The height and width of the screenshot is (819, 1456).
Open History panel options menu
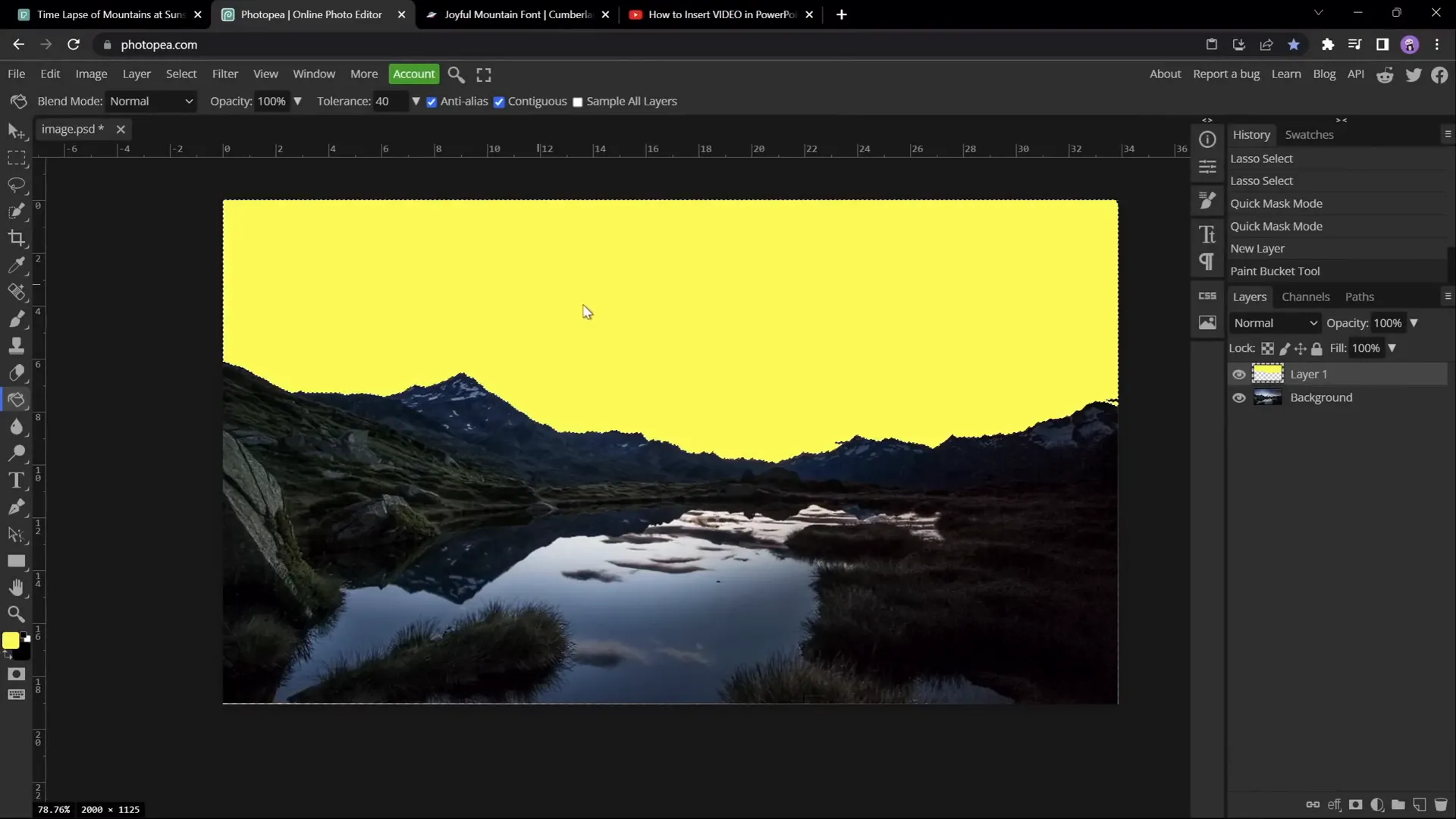(x=1448, y=134)
